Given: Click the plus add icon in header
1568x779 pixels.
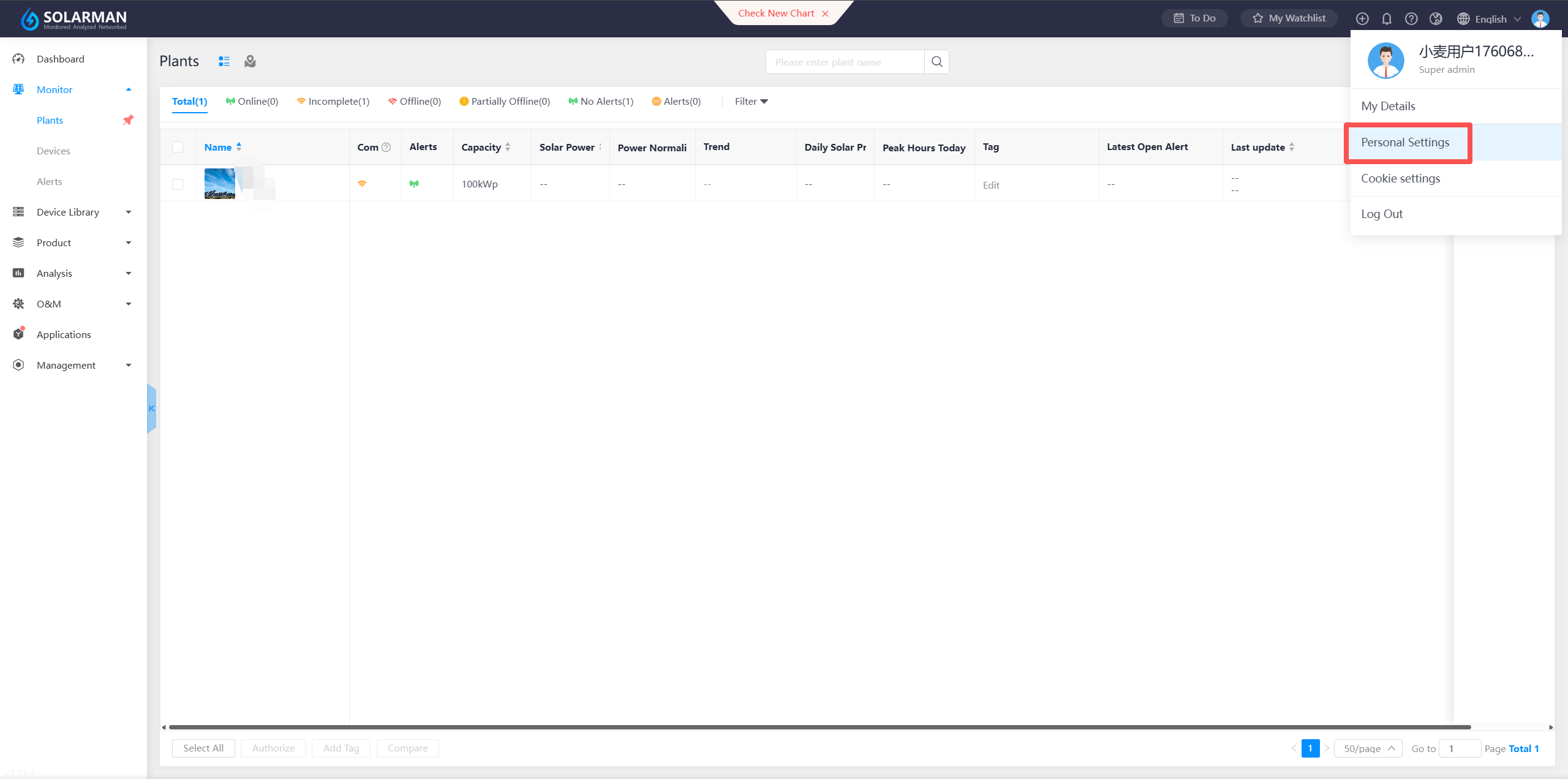Looking at the screenshot, I should coord(1362,18).
